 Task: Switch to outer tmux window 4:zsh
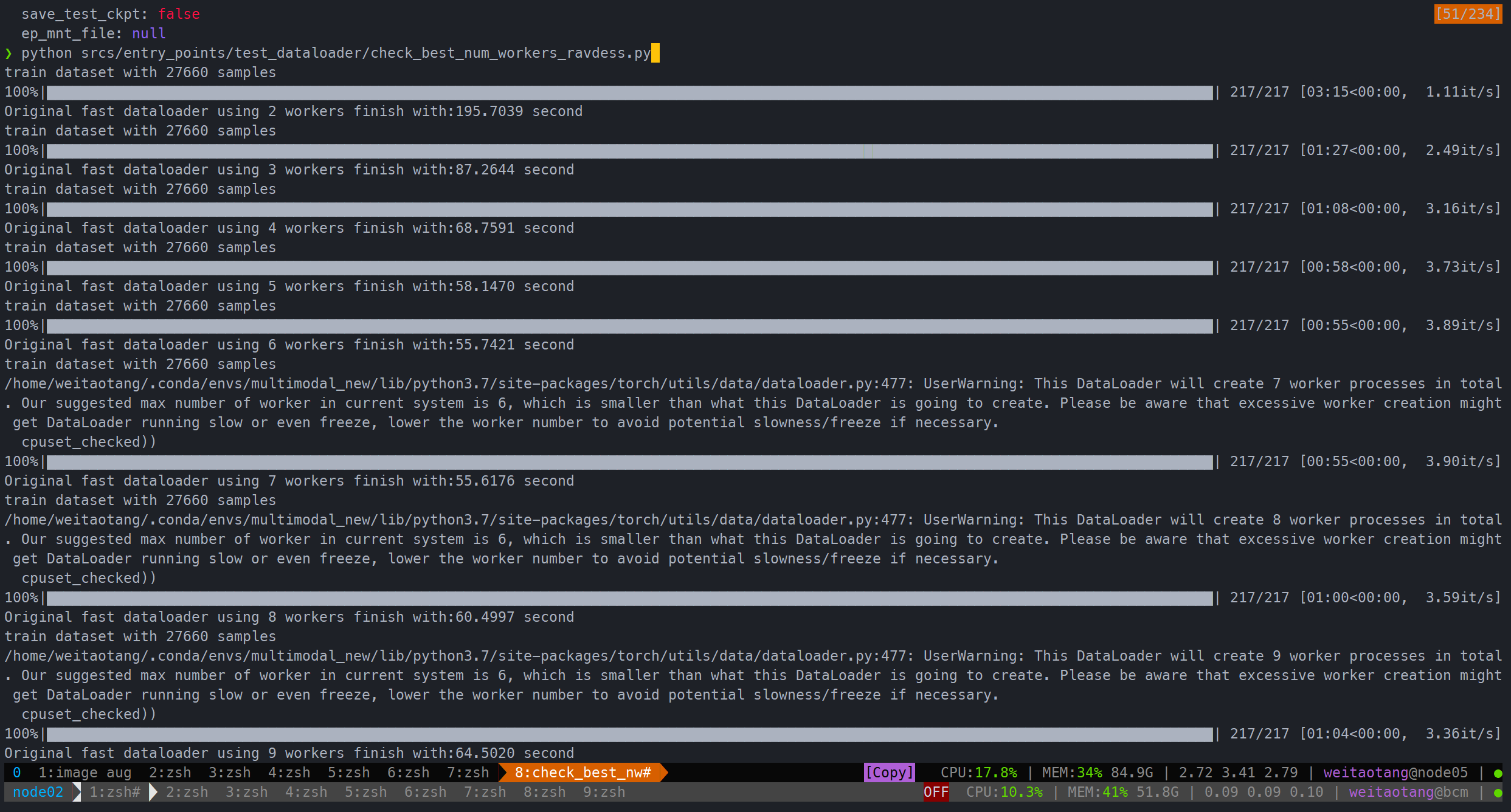click(306, 792)
